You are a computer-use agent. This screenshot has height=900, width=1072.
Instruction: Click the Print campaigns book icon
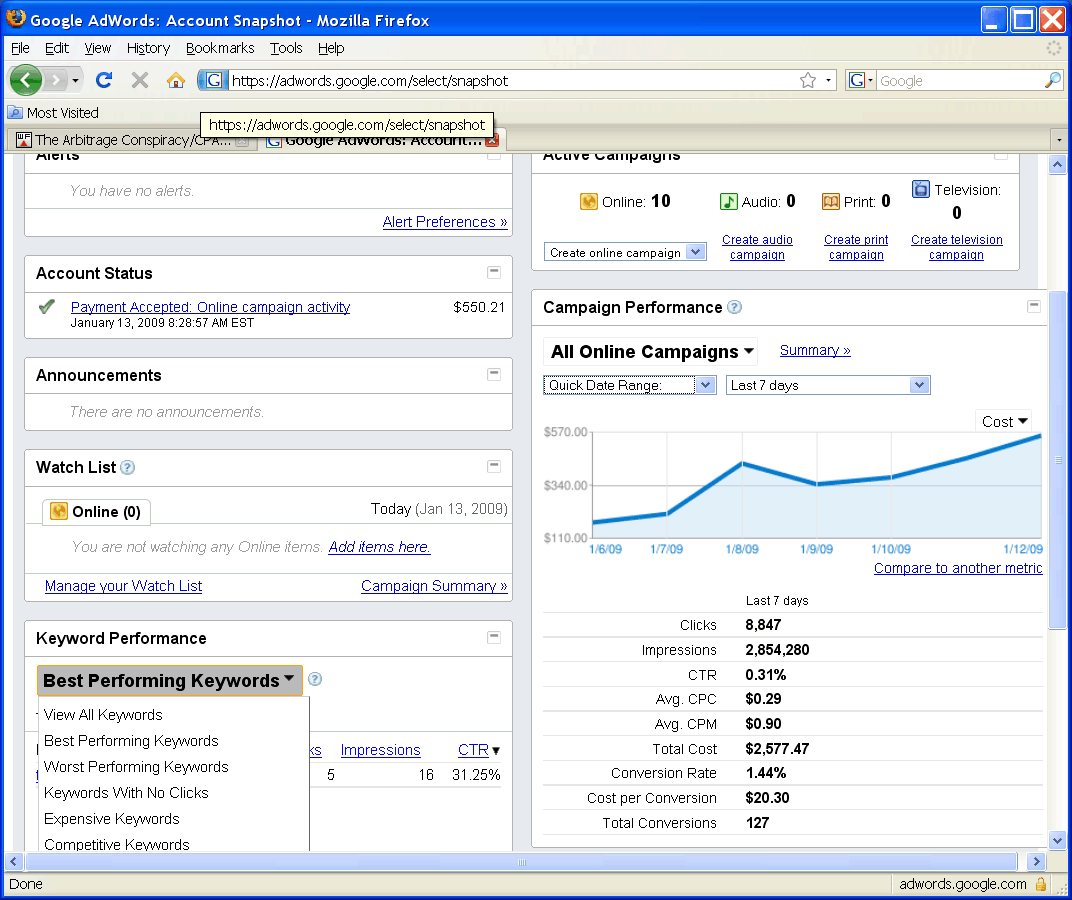click(x=831, y=202)
